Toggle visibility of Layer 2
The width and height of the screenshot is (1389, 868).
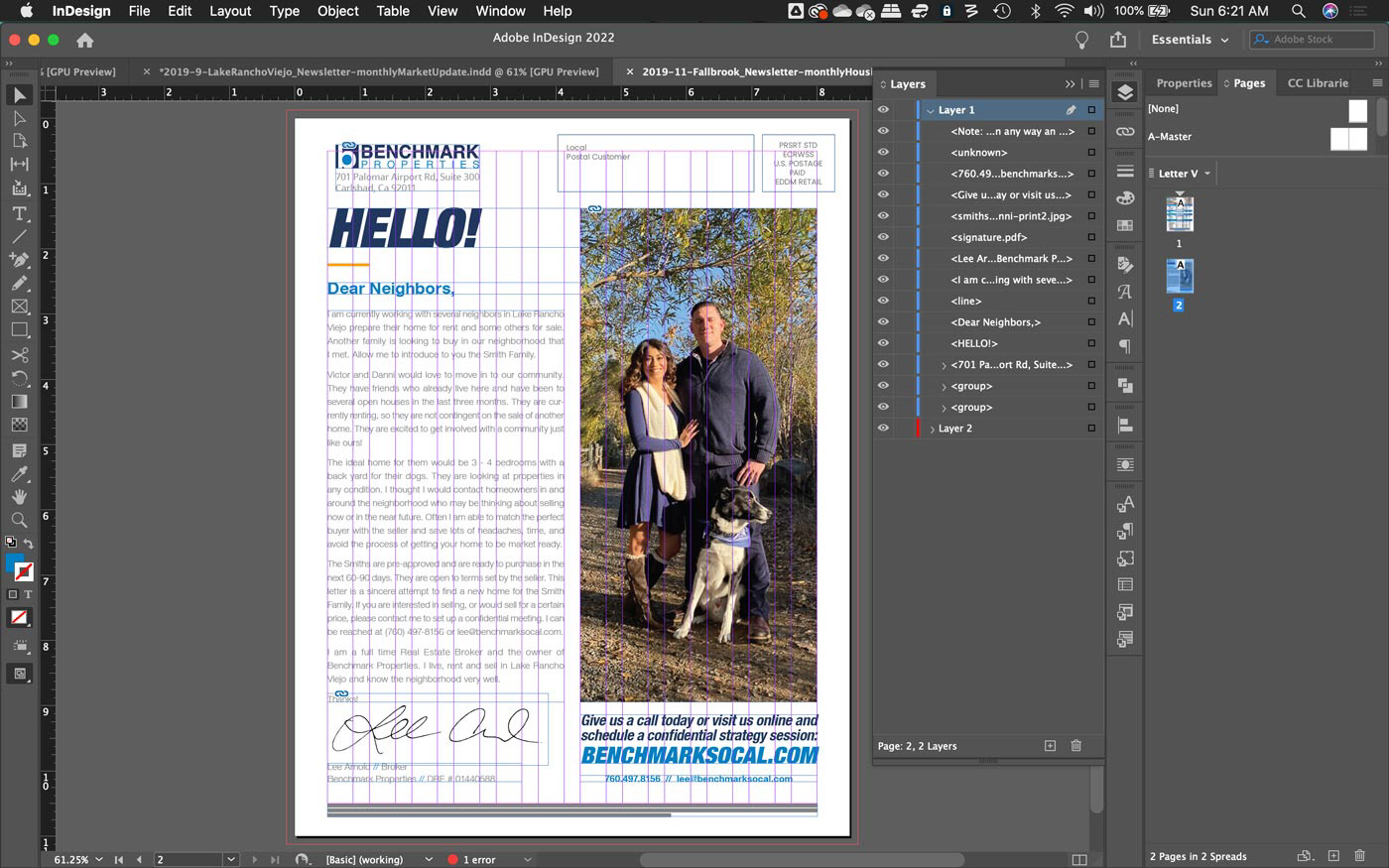[883, 429]
